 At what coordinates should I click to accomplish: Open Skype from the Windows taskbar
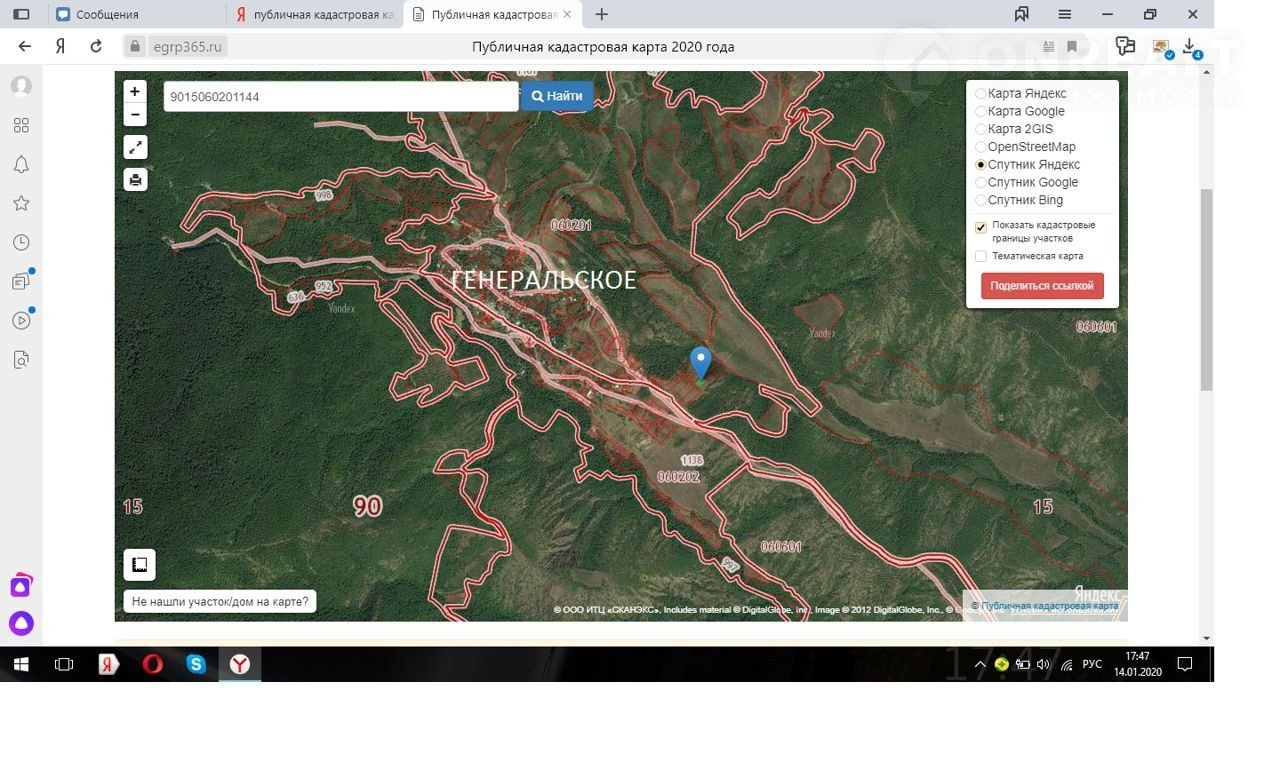pos(196,664)
